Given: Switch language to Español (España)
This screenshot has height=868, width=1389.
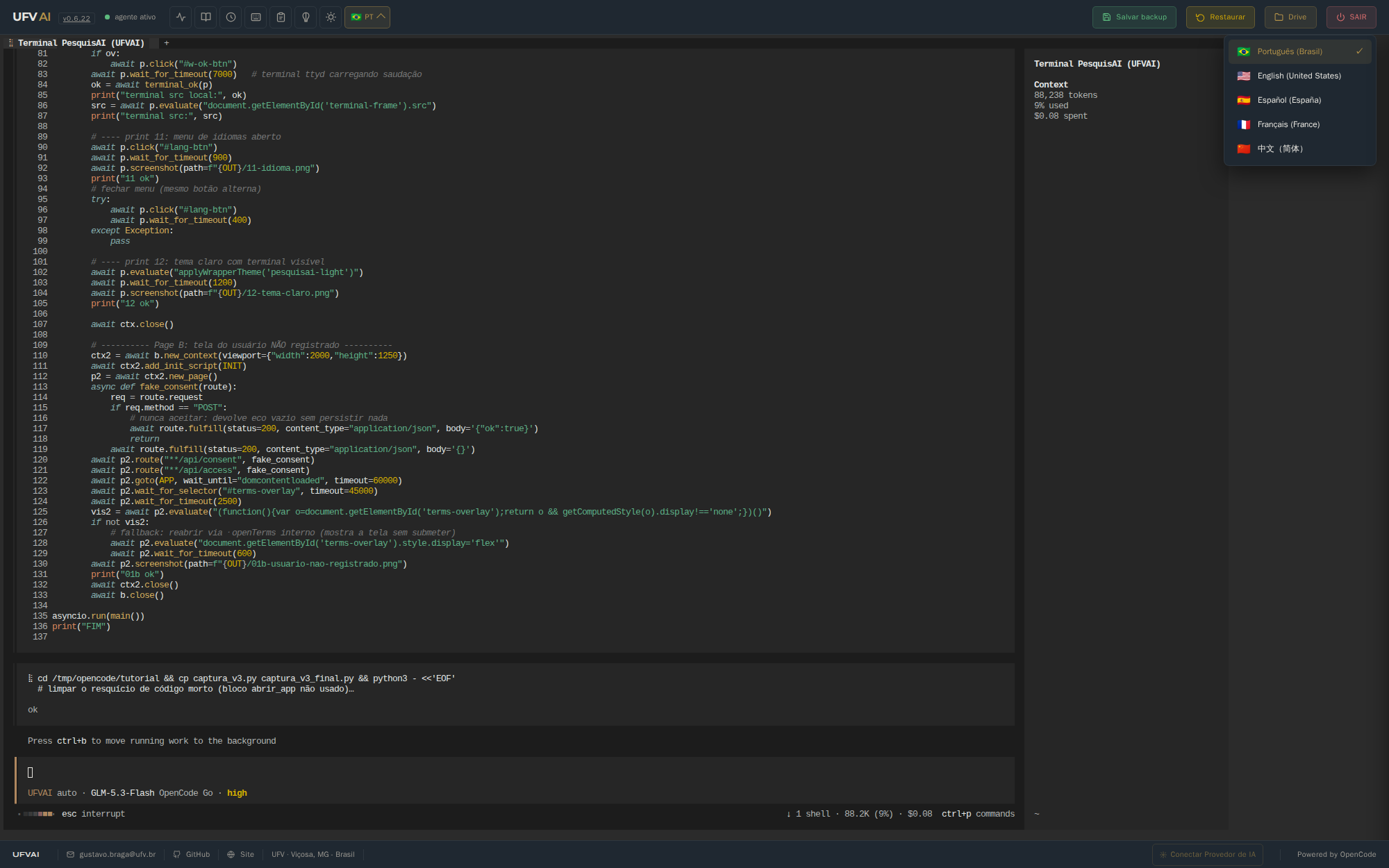Looking at the screenshot, I should 1299,100.
